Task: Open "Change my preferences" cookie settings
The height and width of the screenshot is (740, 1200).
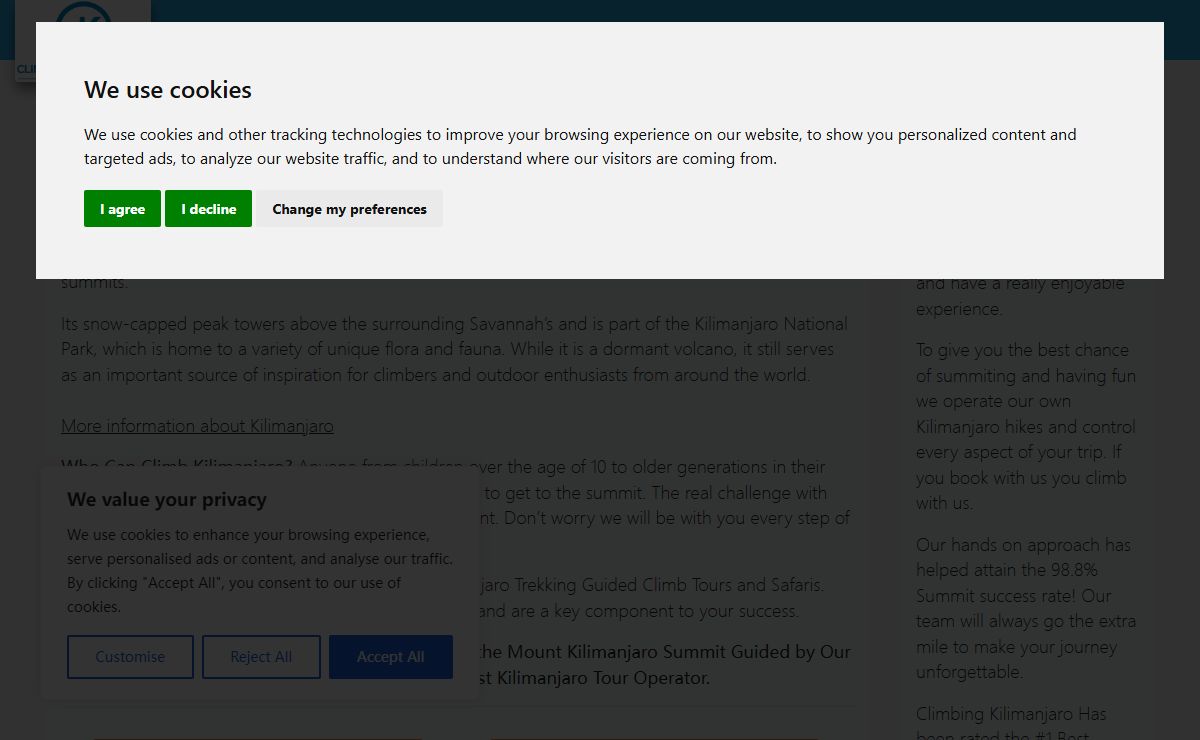Action: [349, 209]
